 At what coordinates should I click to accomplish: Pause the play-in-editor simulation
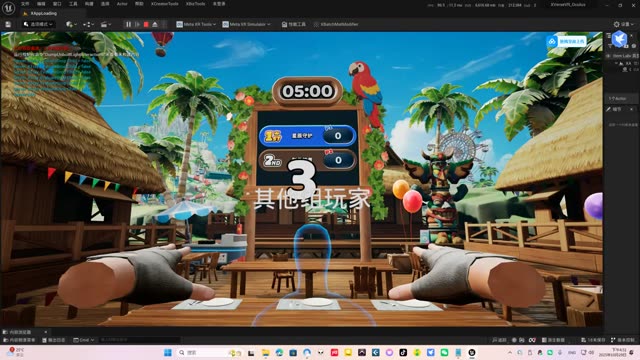[129, 24]
